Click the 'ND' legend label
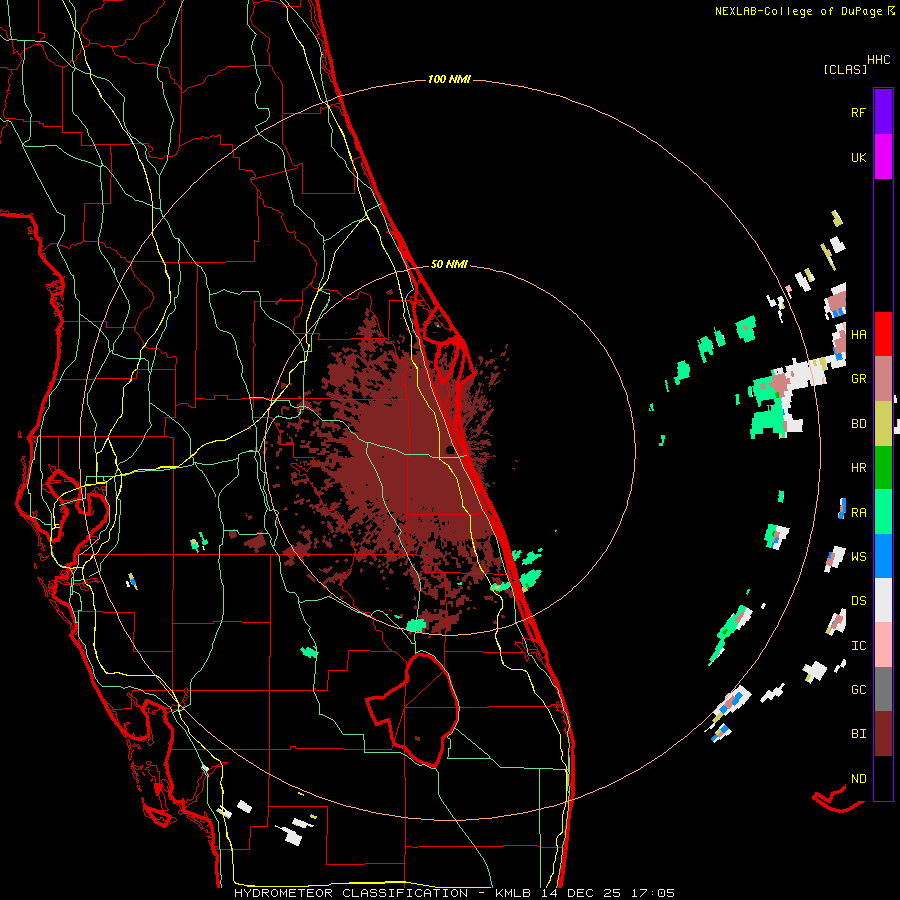Screen dimensions: 900x900 click(x=858, y=779)
